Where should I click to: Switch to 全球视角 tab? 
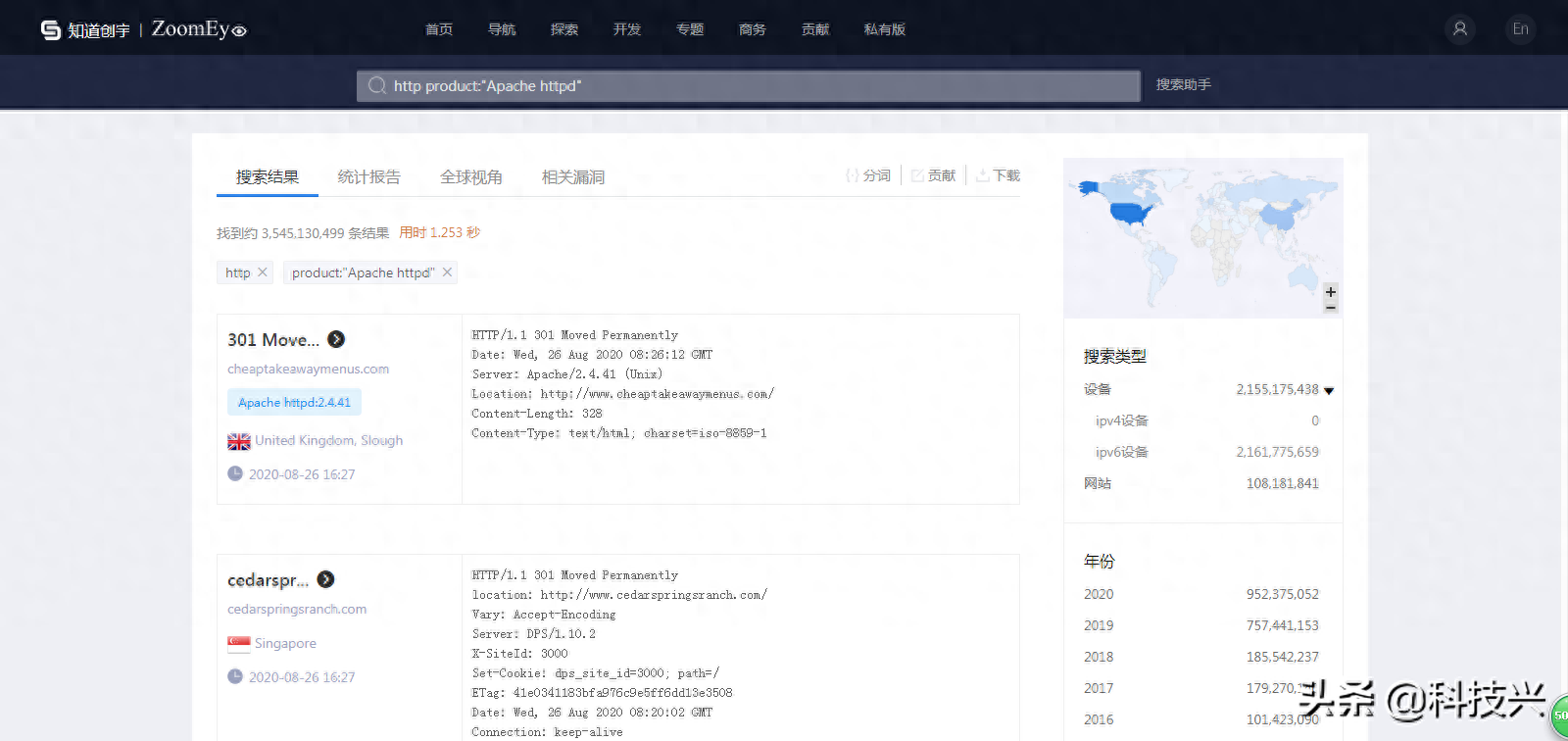(x=471, y=177)
